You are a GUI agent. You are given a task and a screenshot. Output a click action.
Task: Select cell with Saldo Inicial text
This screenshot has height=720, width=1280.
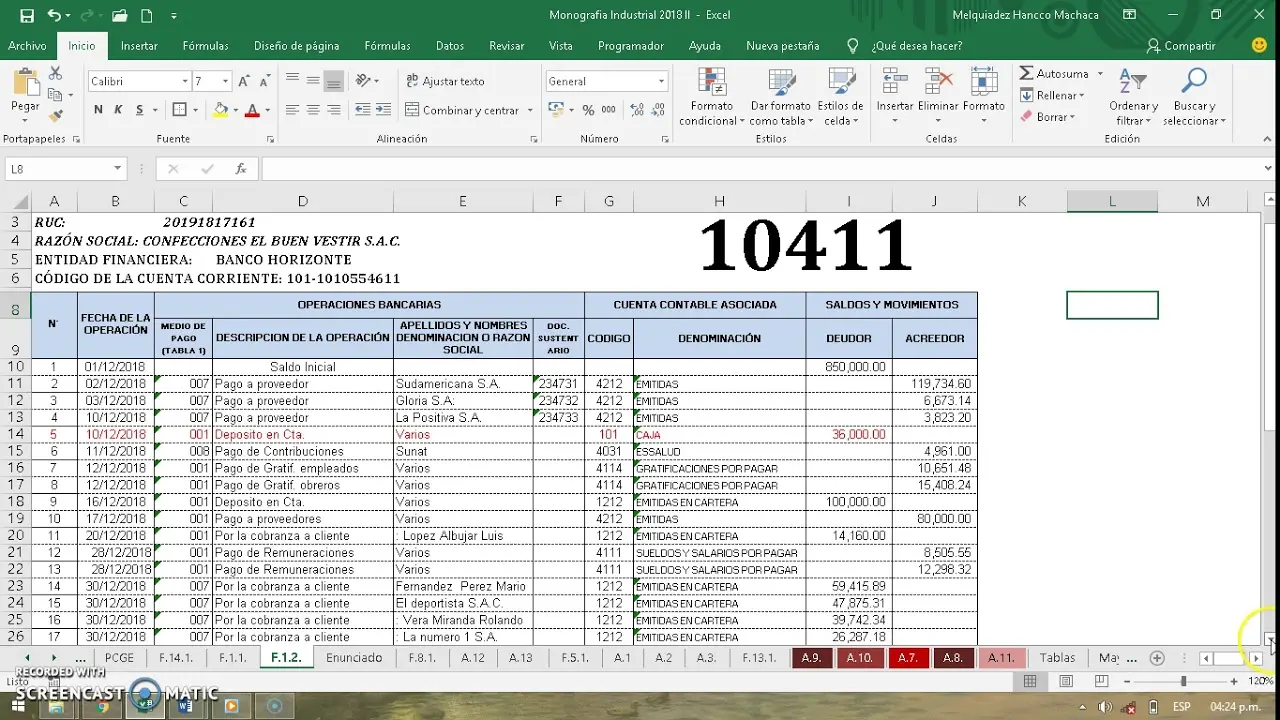pyautogui.click(x=302, y=367)
